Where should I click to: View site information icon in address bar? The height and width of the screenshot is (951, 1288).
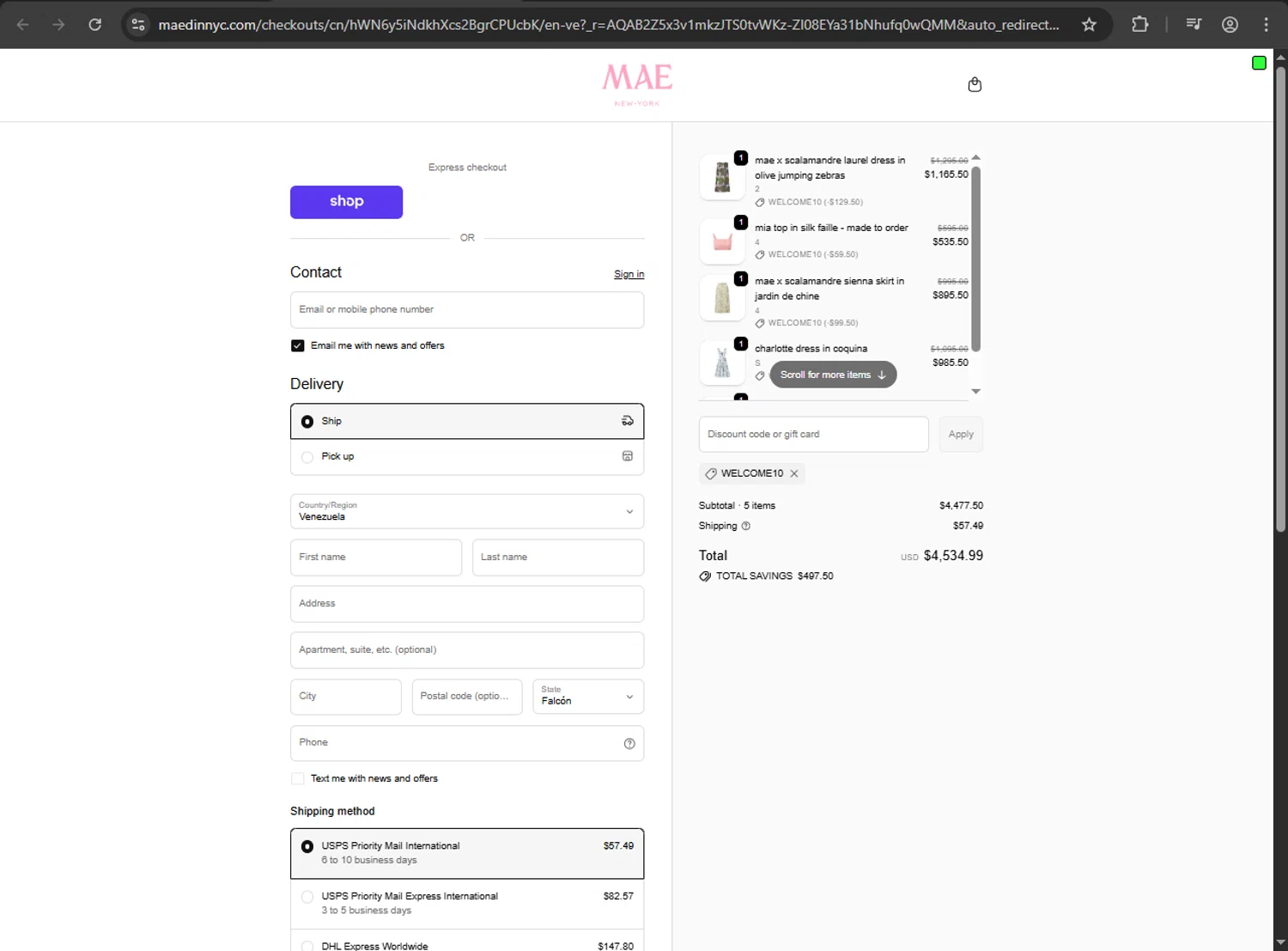[138, 24]
